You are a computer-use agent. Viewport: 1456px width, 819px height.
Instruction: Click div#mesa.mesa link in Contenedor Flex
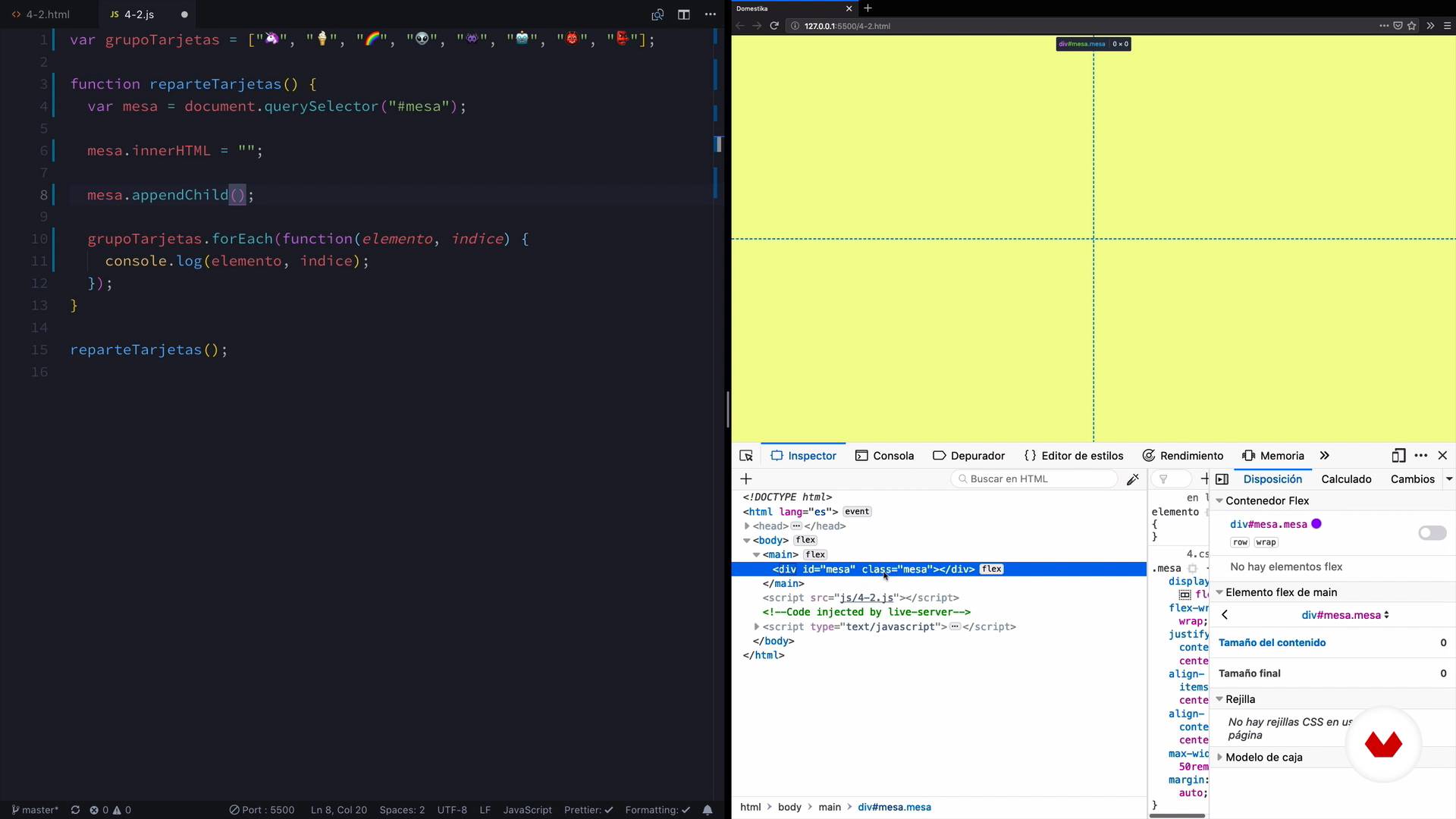coord(1268,524)
